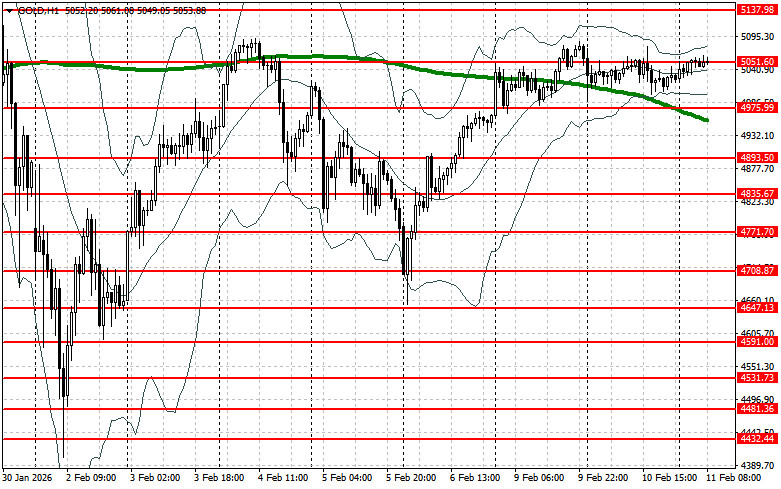Viewport: 781px width, 489px height.
Task: Click the 4 Feb 11:00 time label
Action: point(283,478)
